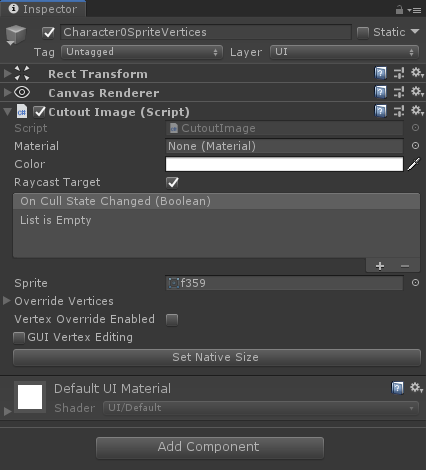426x470 pixels.
Task: Click the Cutout Image C# script icon
Action: (22, 112)
